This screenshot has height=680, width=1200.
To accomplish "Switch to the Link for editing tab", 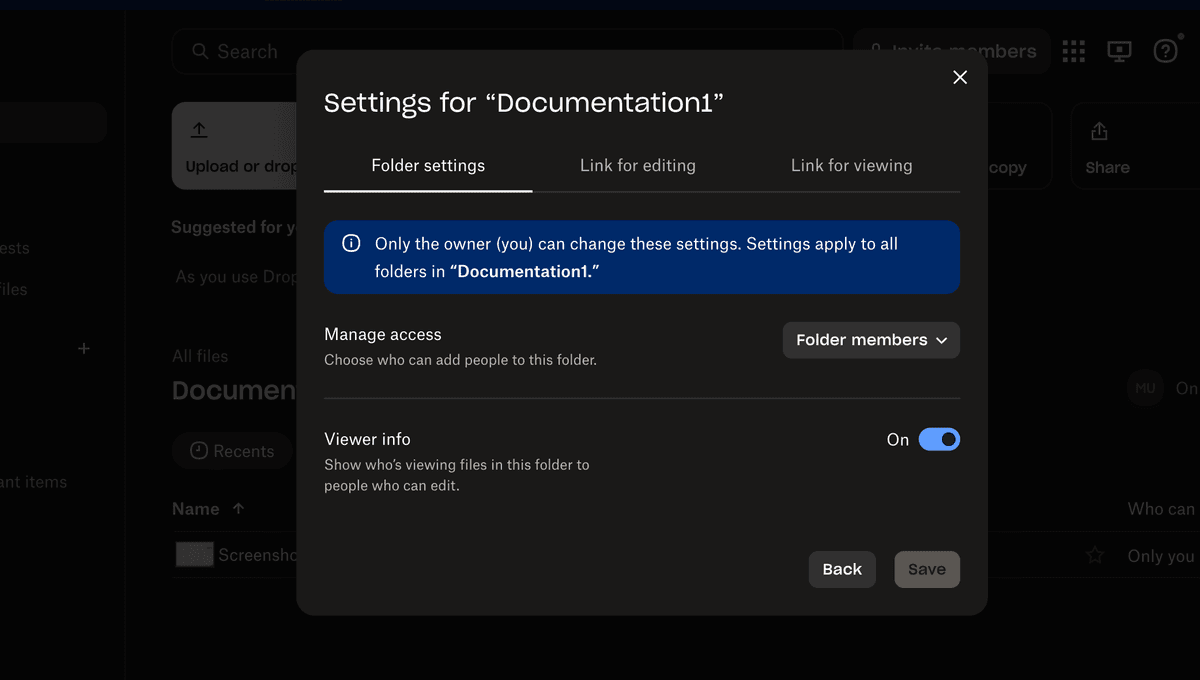I will (x=637, y=165).
